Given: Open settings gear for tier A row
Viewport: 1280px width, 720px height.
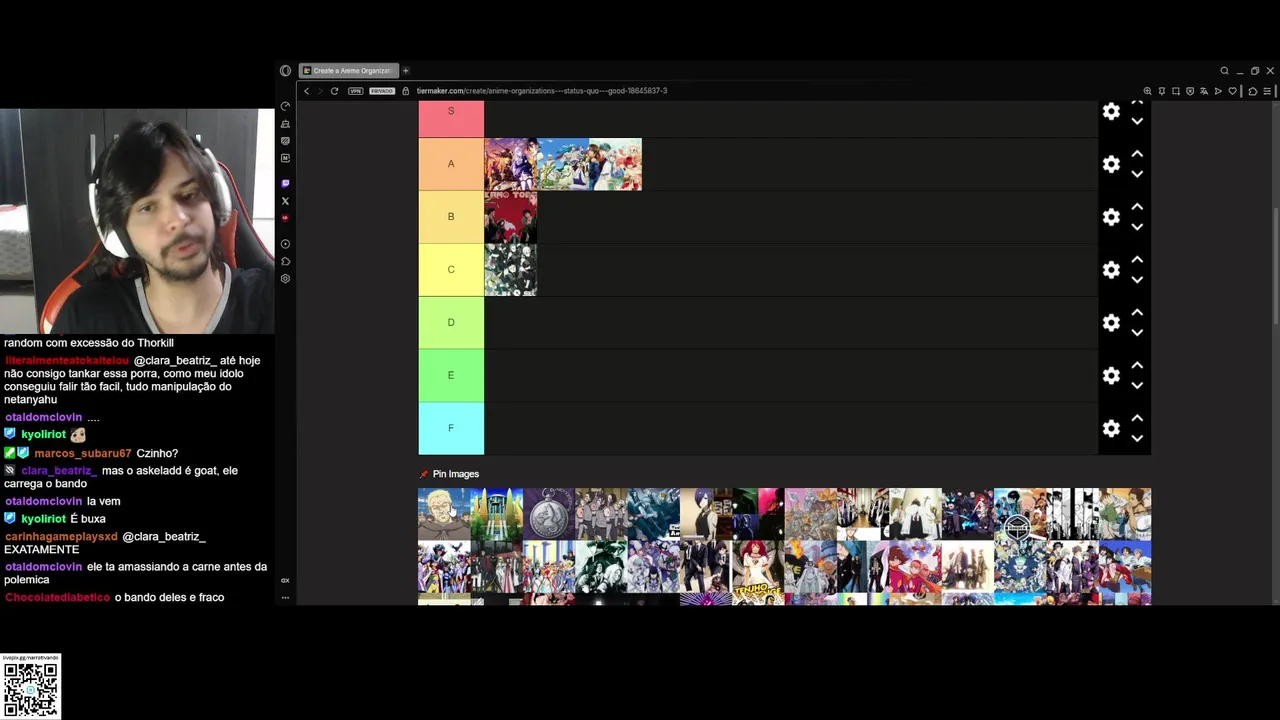Looking at the screenshot, I should [x=1111, y=164].
